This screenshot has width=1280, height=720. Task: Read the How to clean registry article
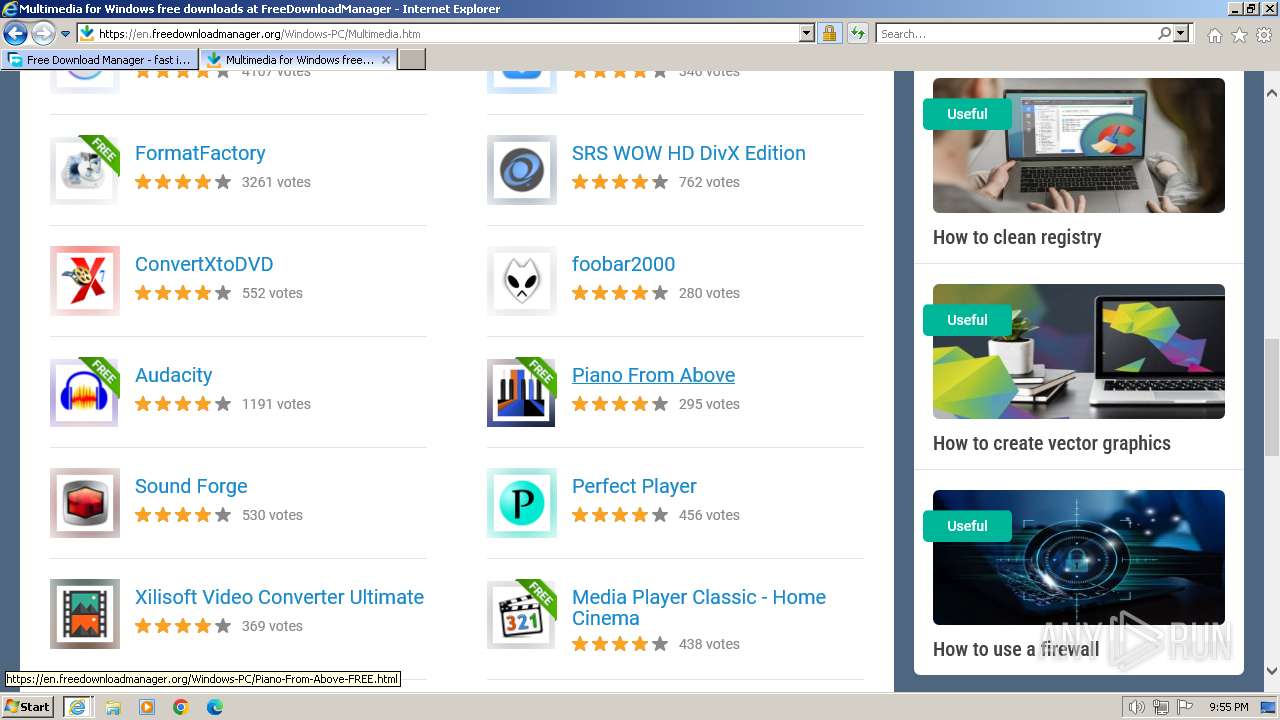point(1017,237)
